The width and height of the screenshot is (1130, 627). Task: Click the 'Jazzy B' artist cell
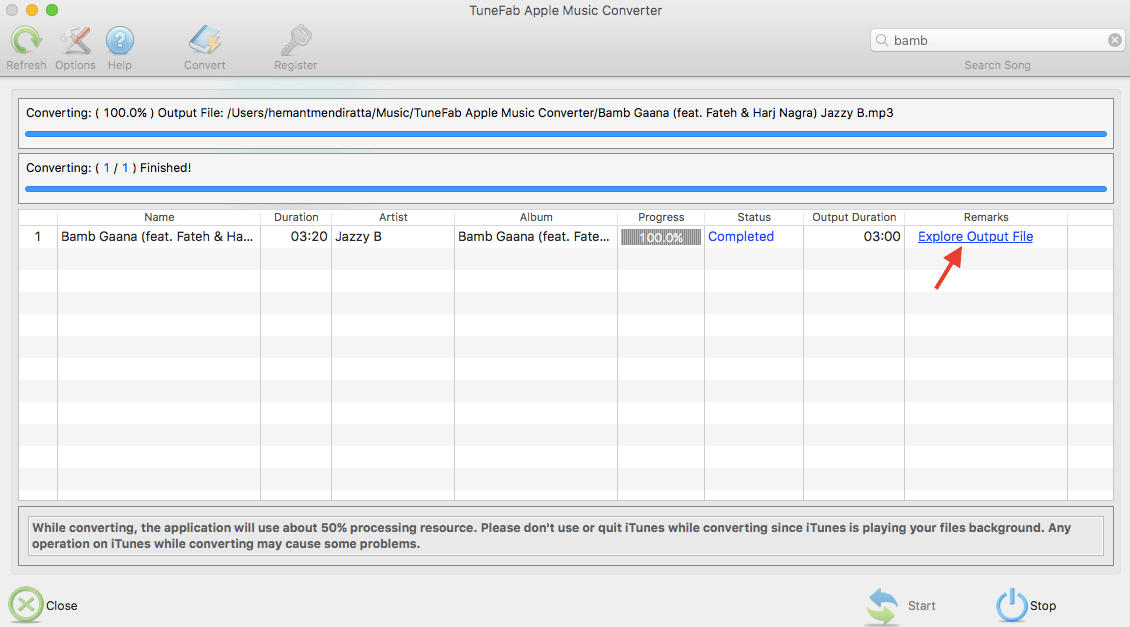point(393,236)
